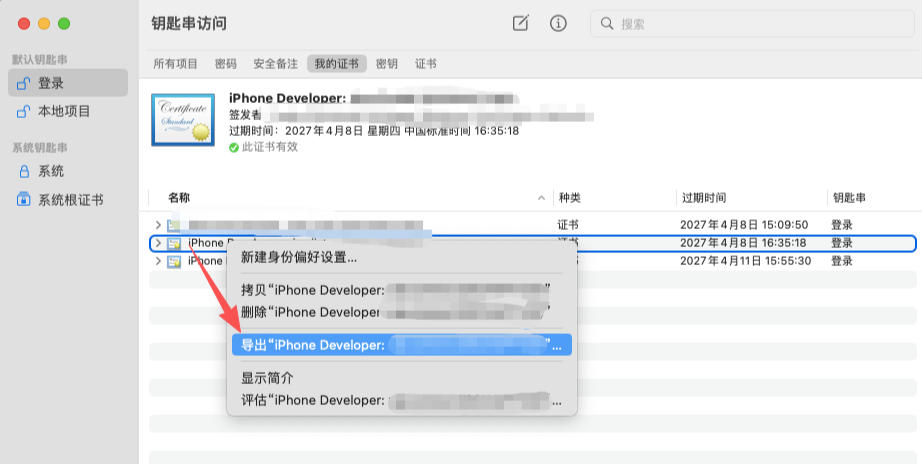This screenshot has height=464, width=922.
Task: Expand the first certificate row chevron
Action: point(158,225)
